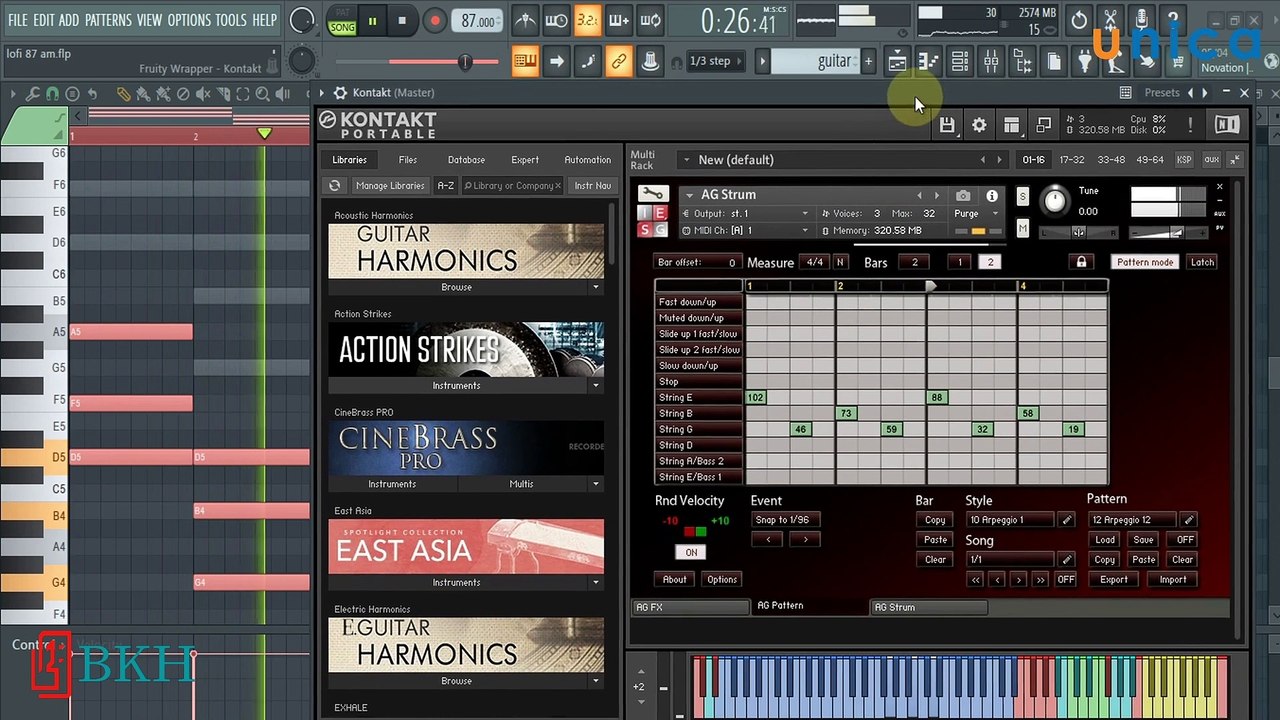Edit the Pattern name with pencil icon
The image size is (1280, 720).
coord(1189,520)
